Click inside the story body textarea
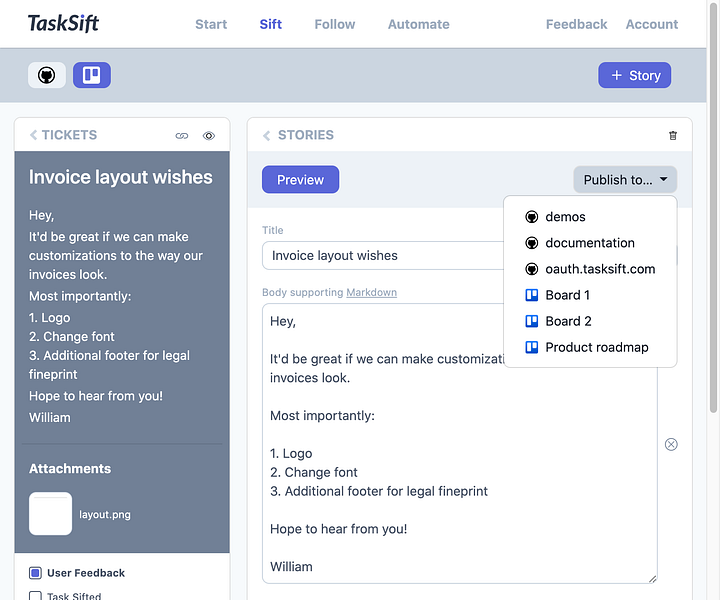Viewport: 720px width, 600px height. tap(460, 443)
